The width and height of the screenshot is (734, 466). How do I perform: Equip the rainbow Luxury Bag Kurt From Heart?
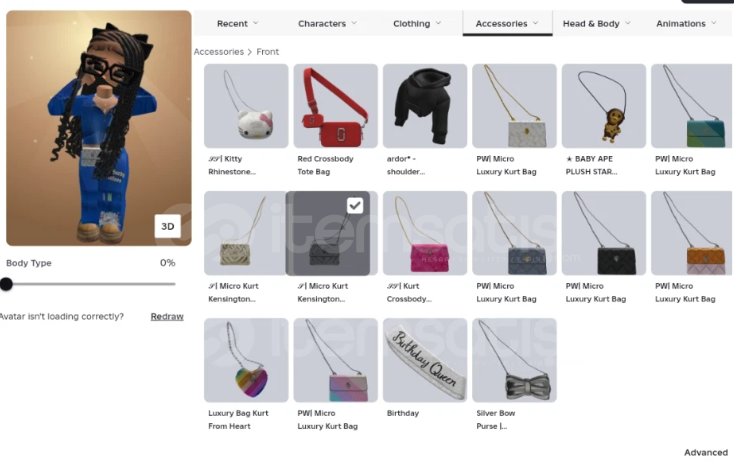click(246, 360)
